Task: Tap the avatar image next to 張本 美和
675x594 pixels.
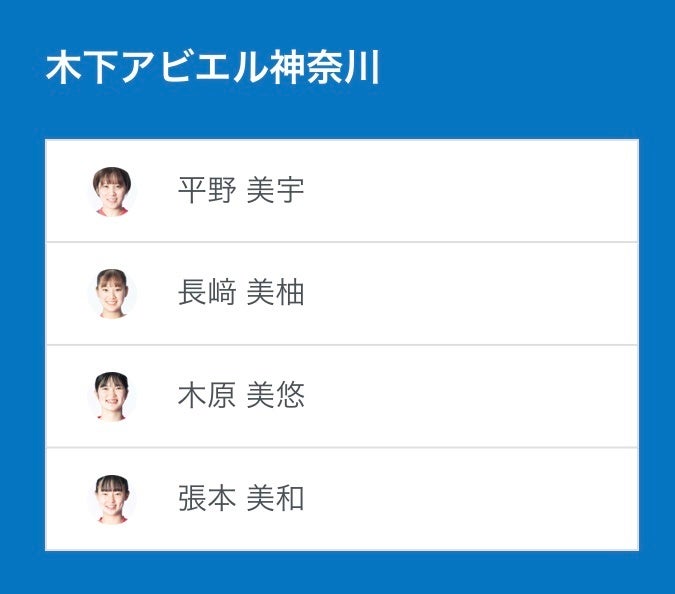Action: click(x=112, y=500)
